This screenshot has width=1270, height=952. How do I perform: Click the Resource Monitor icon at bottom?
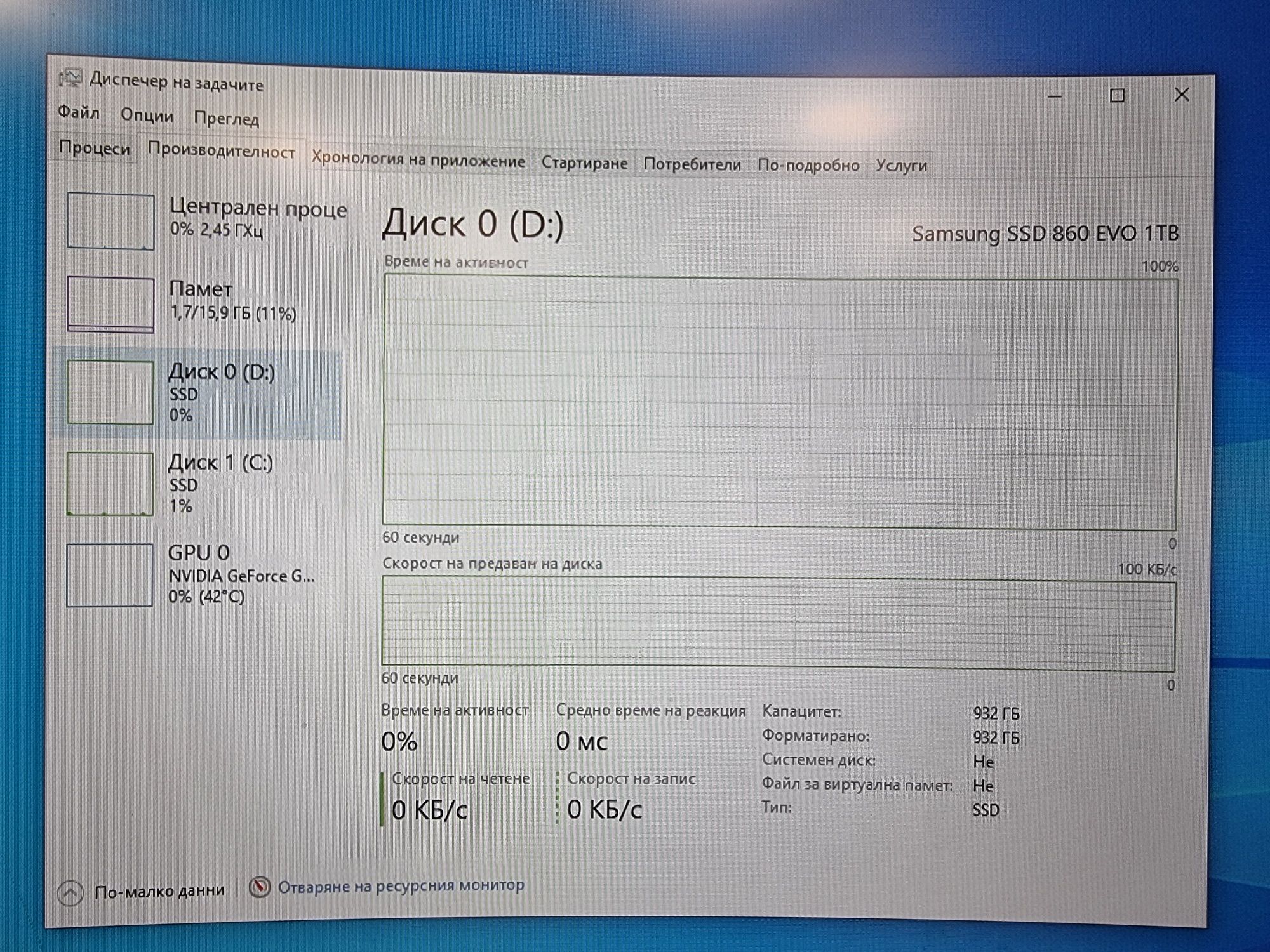(x=259, y=887)
